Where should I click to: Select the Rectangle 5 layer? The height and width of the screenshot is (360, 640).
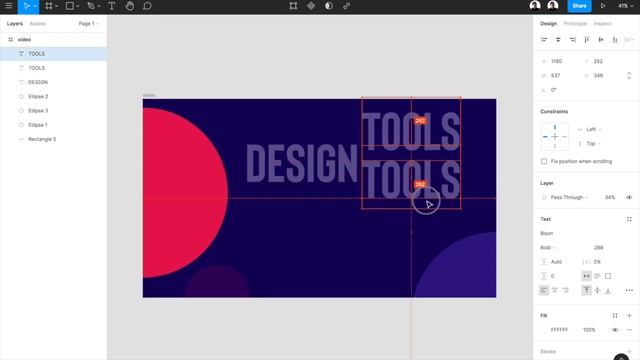click(x=53, y=139)
